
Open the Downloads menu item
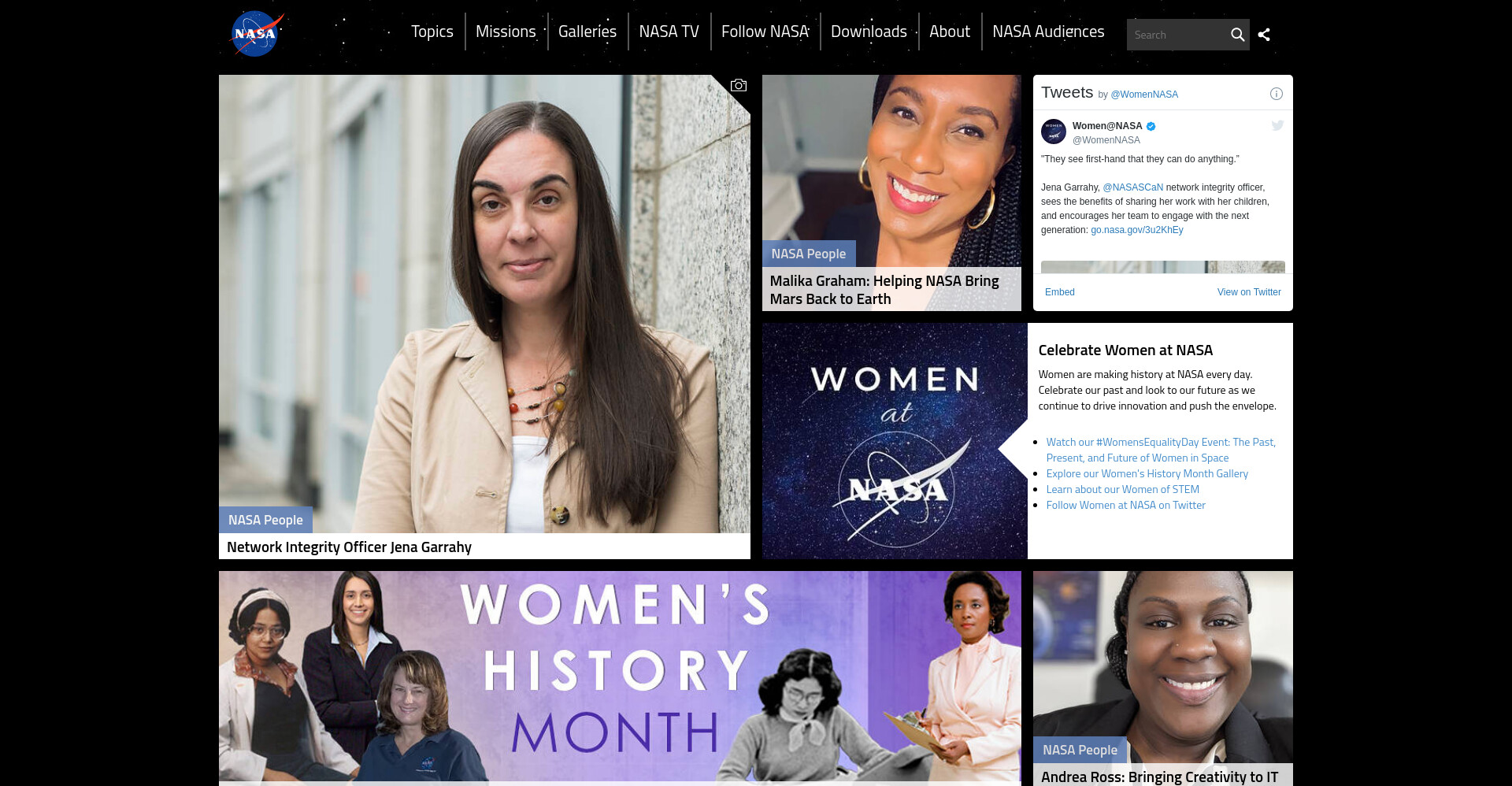tap(869, 32)
